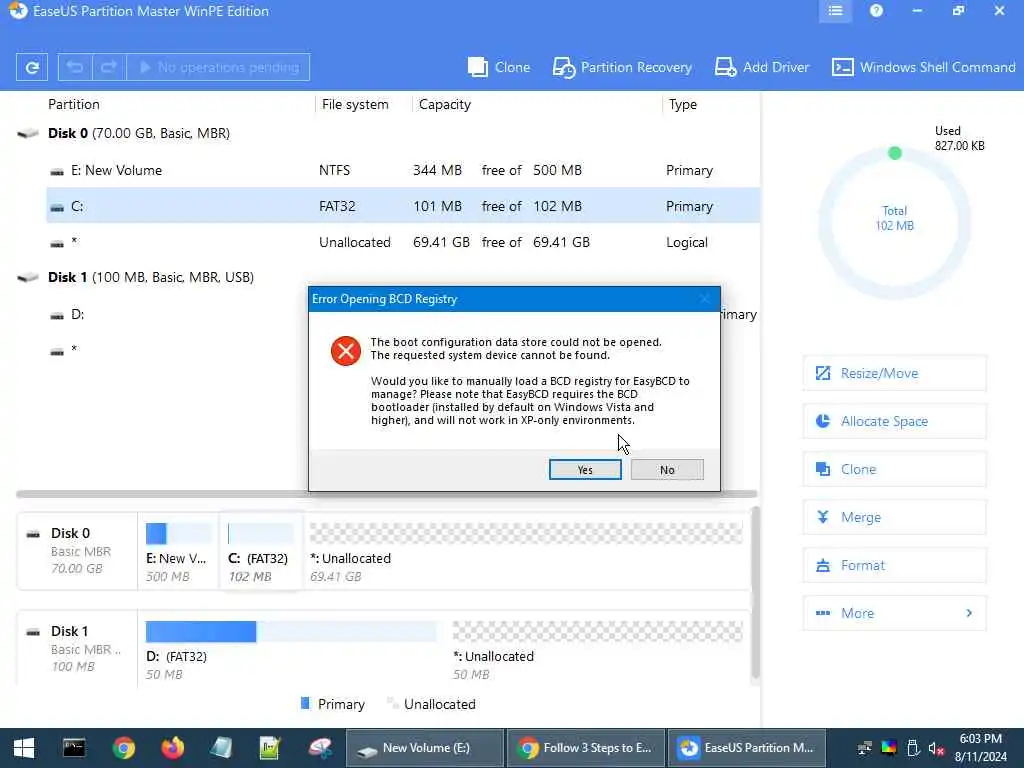Click Resize/Move in the side panel
Screen dimensions: 1024x768
point(894,373)
